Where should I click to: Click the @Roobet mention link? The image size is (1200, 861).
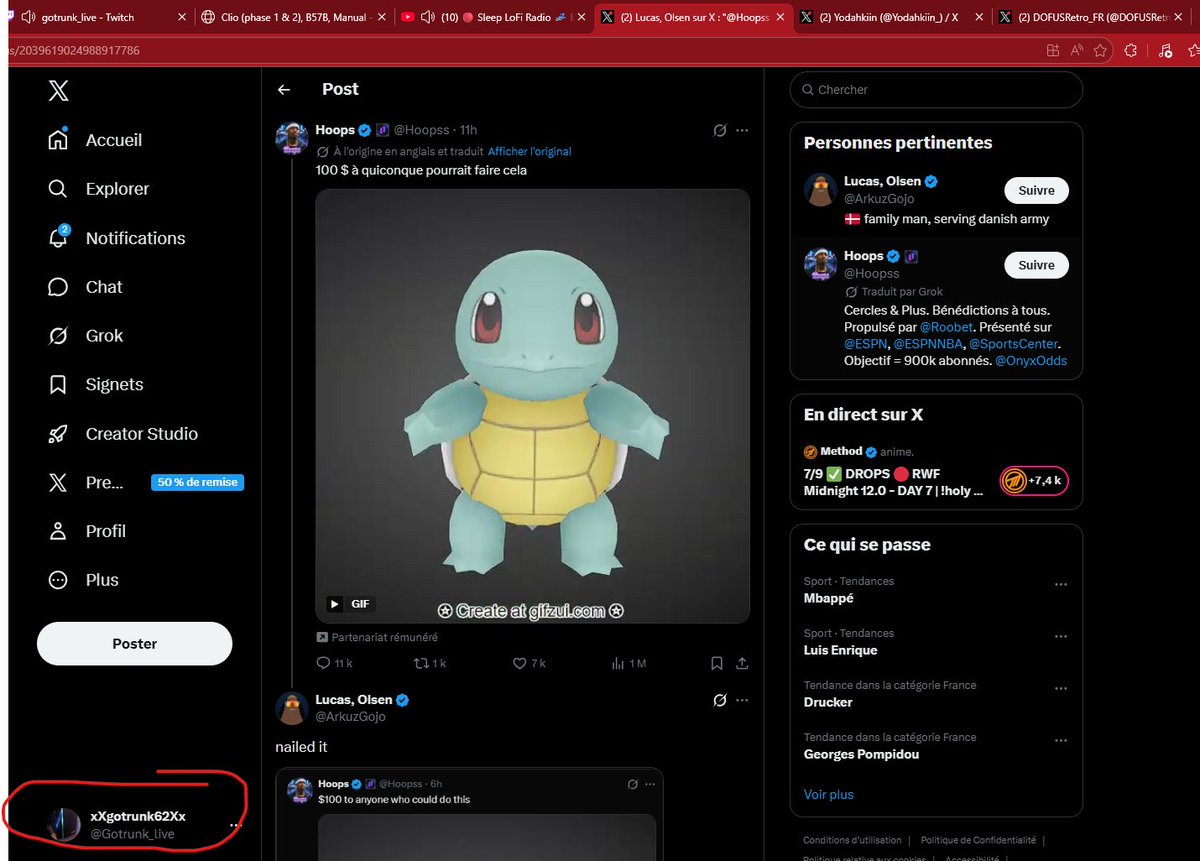[x=947, y=327]
